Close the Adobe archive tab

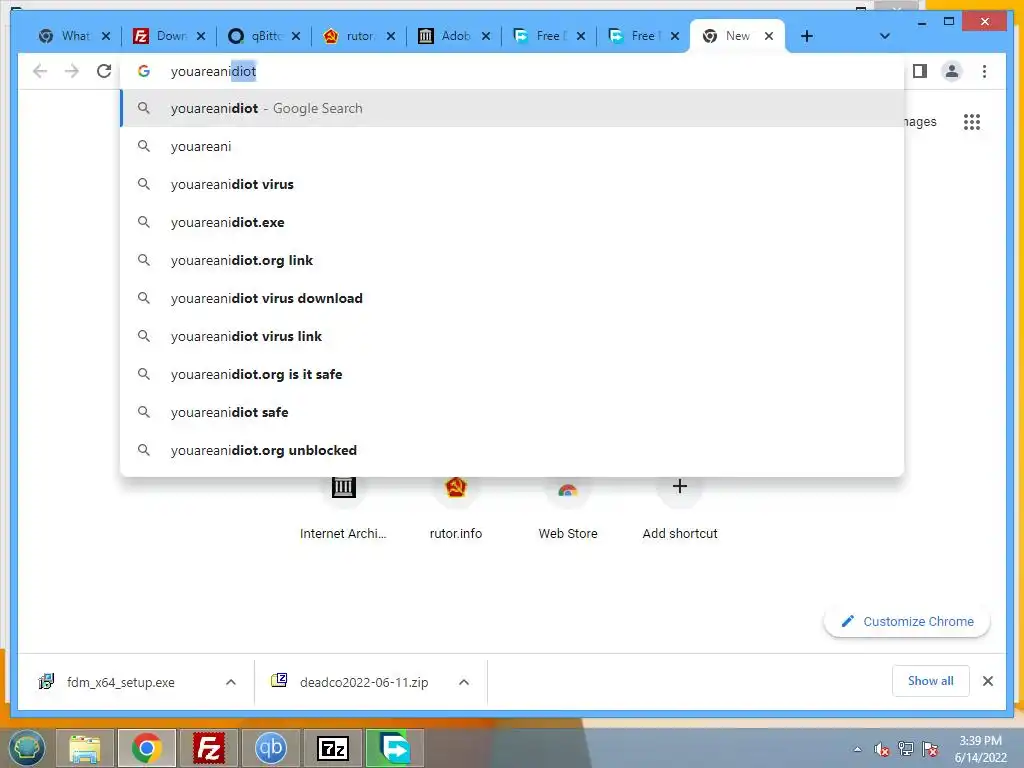tap(486, 36)
